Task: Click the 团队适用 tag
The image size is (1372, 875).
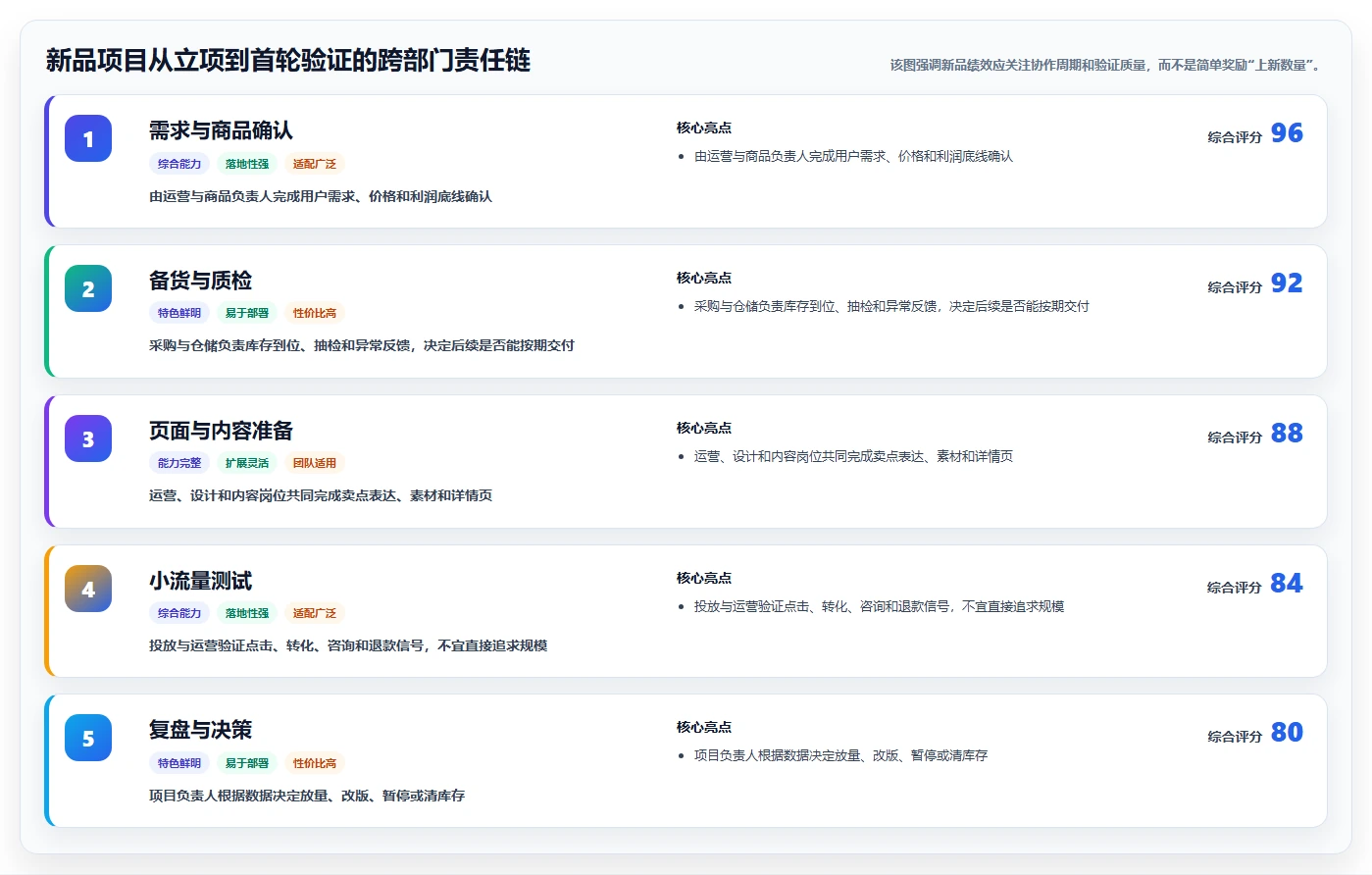Action: 315,463
